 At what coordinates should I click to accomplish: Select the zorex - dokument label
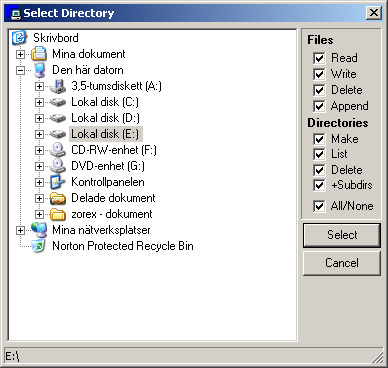(x=112, y=214)
